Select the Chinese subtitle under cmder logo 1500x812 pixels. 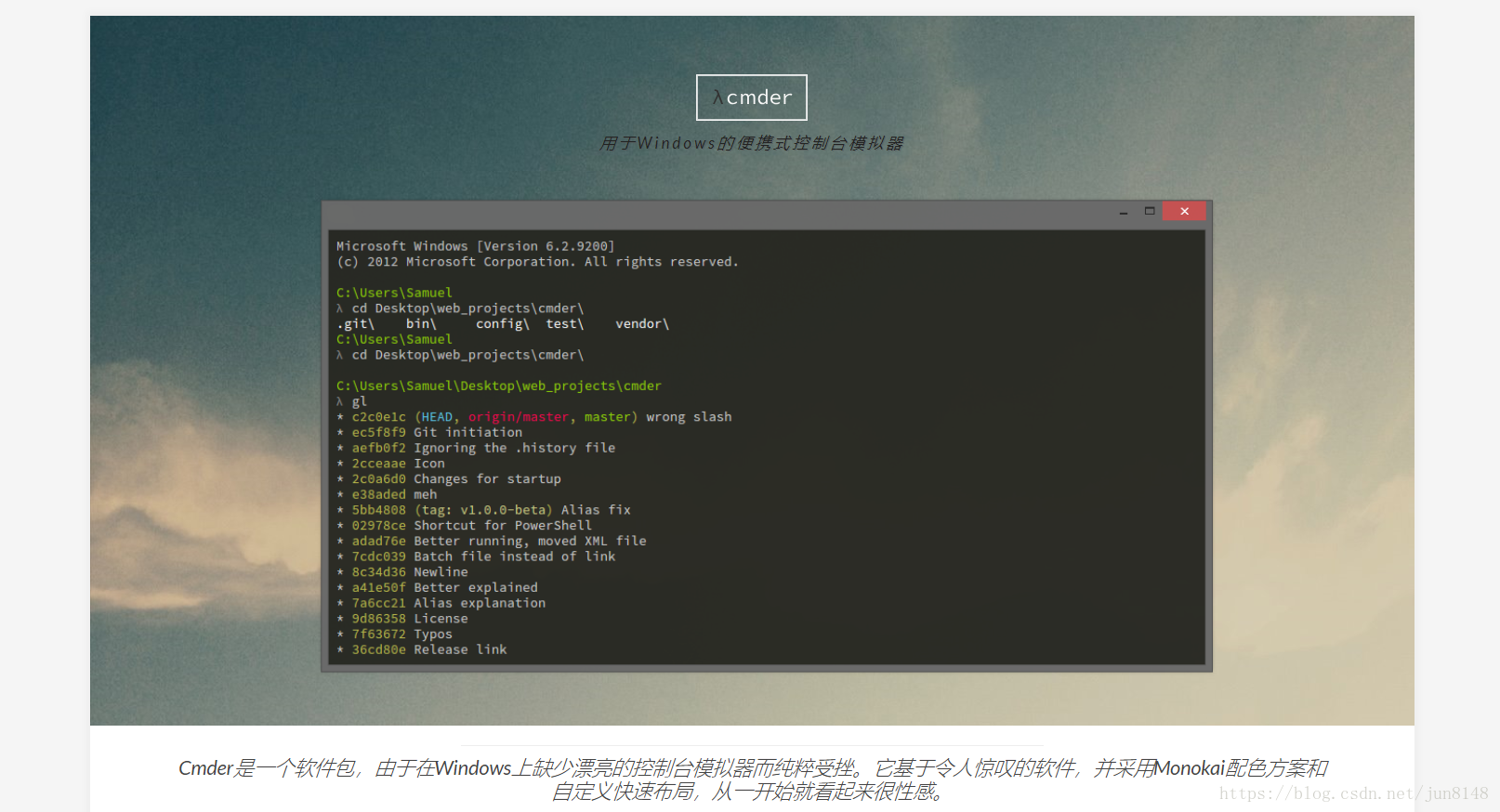click(x=751, y=143)
